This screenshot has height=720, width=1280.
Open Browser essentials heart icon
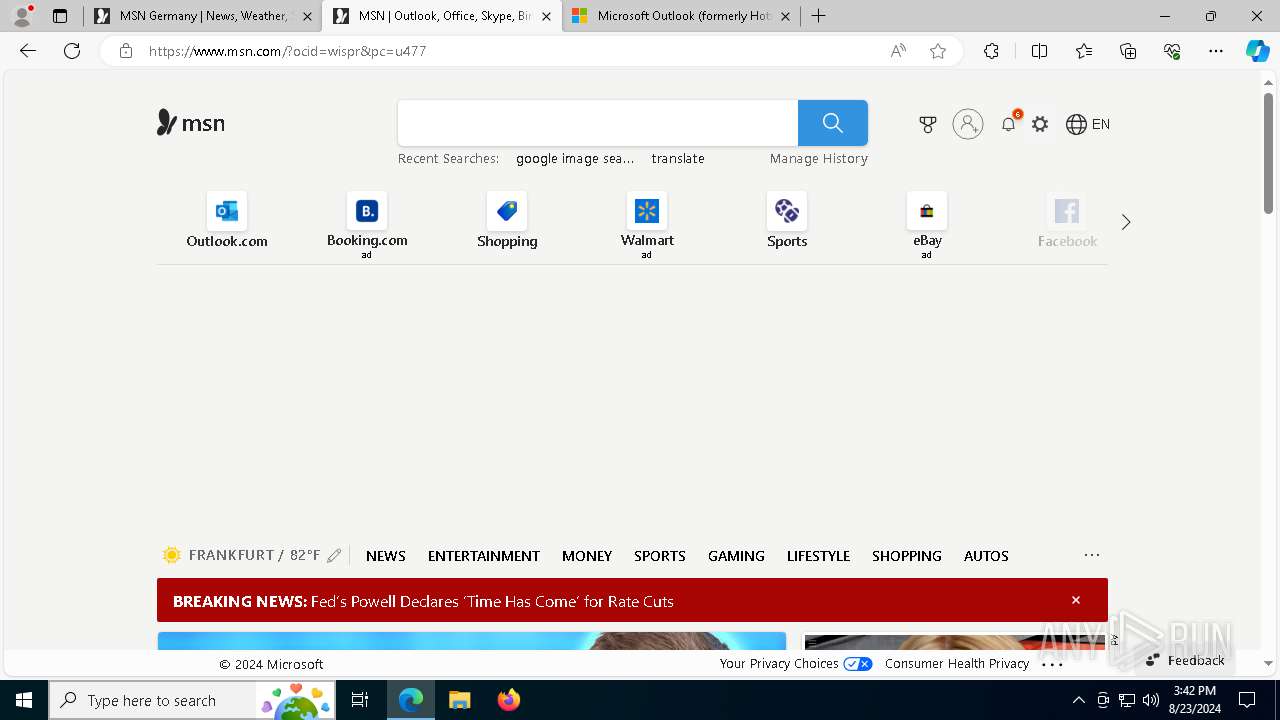[1172, 51]
